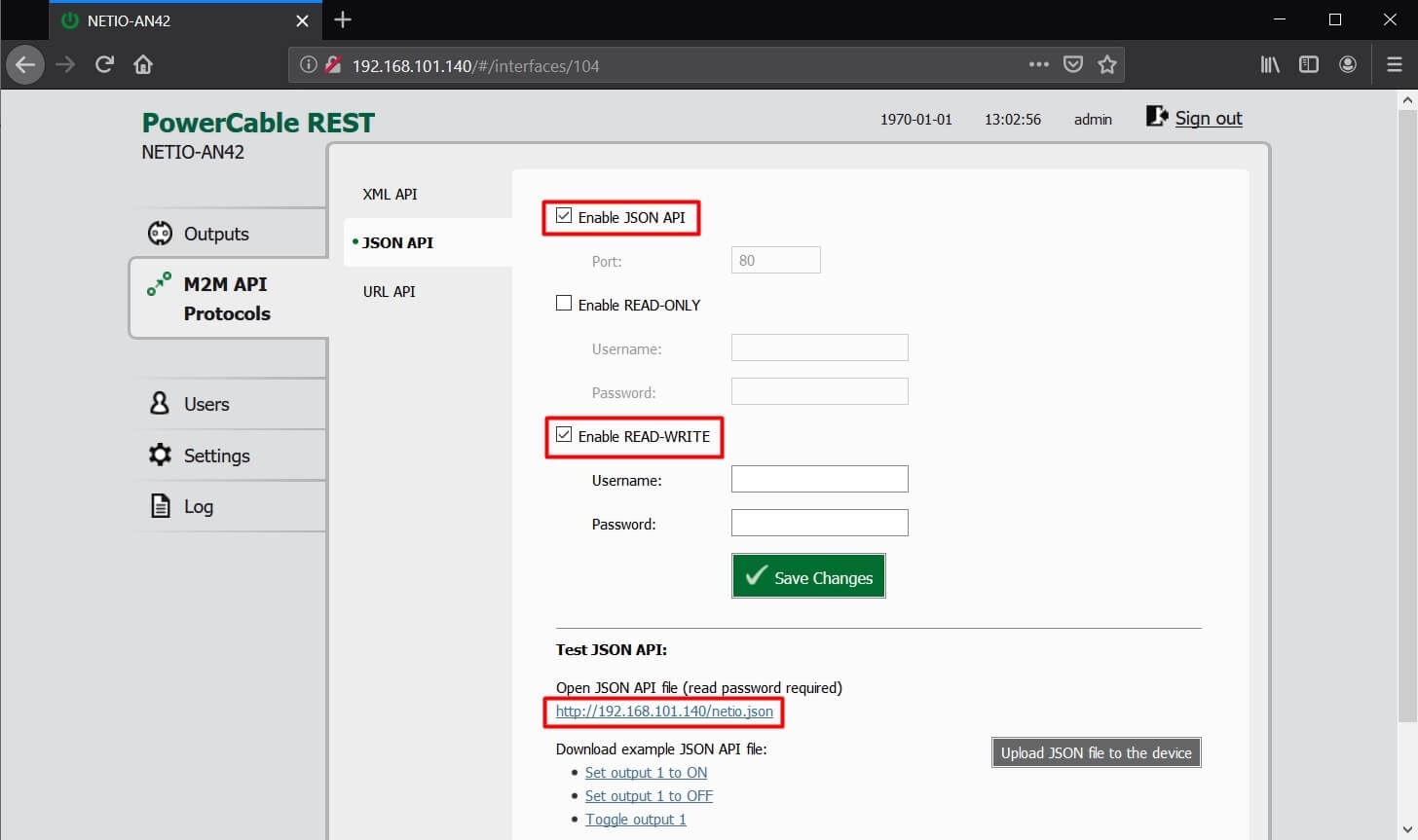Open the Firefox hamburger menu
Screen dimensions: 1418x840
click(1394, 65)
